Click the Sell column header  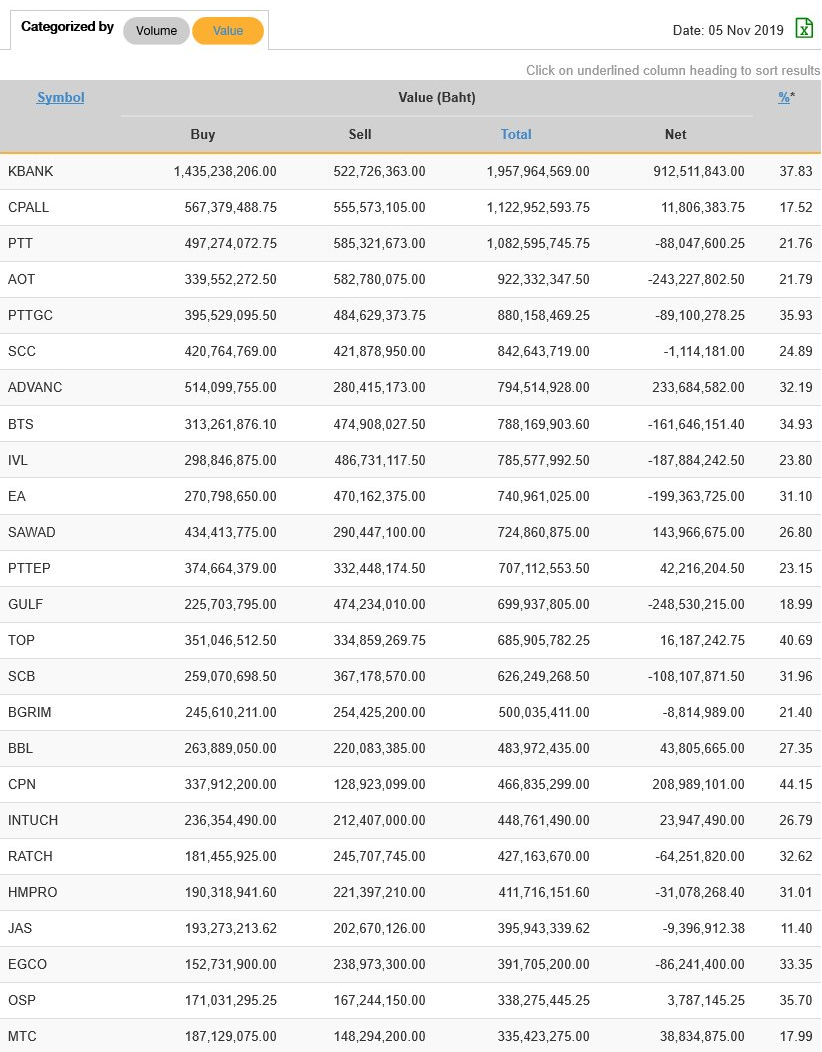point(360,134)
